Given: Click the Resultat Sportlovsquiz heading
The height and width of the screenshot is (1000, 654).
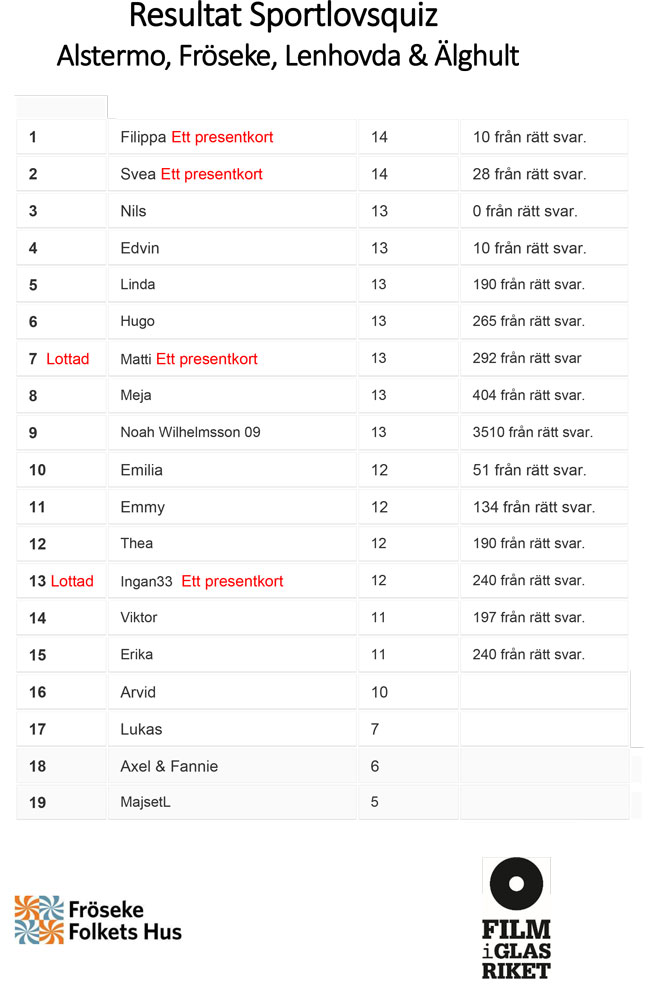Looking at the screenshot, I should [283, 17].
